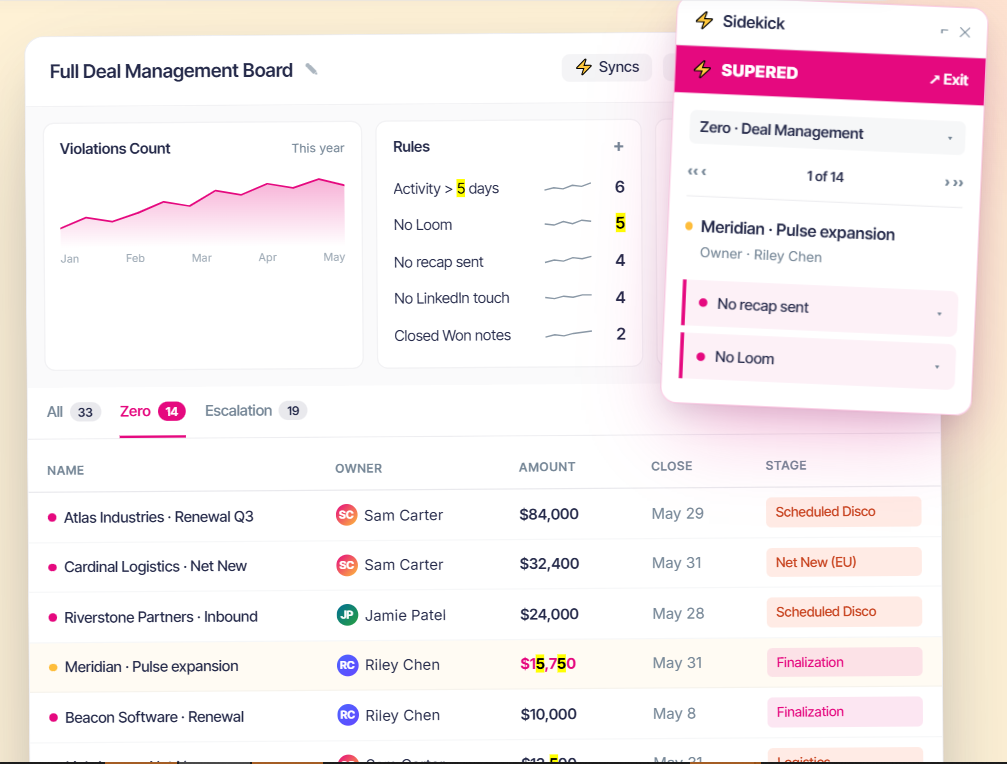1007x764 pixels.
Task: Open the Zero · Deal Management dropdown
Action: (x=827, y=132)
